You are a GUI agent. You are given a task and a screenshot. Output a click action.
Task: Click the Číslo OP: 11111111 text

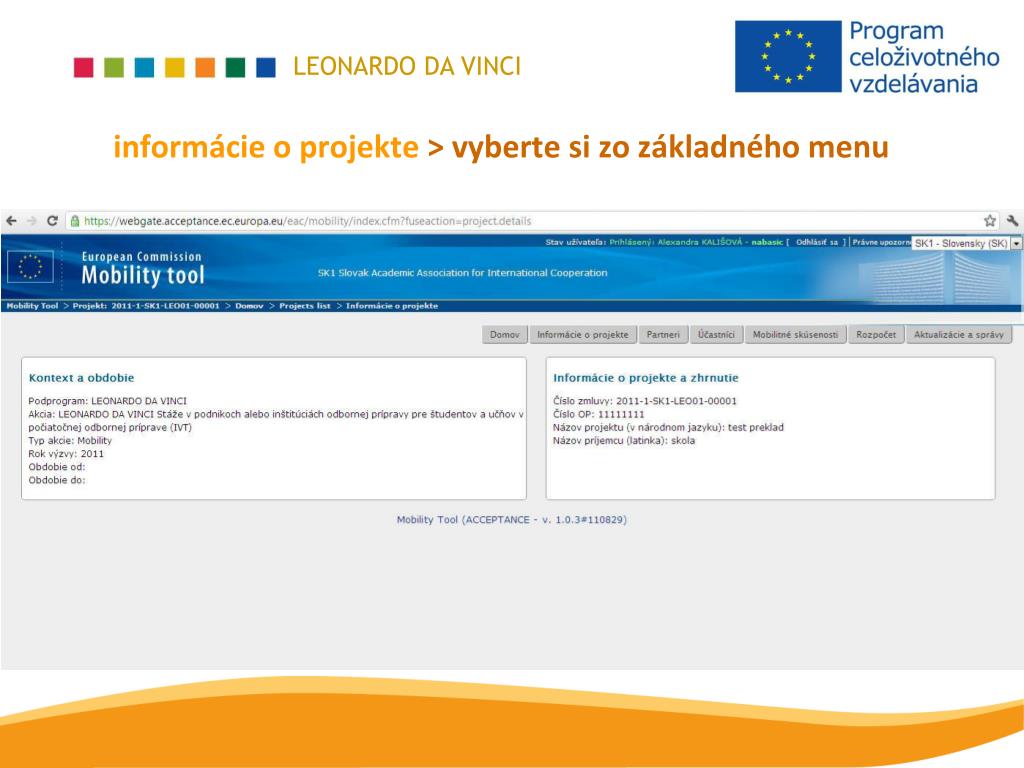pos(598,414)
